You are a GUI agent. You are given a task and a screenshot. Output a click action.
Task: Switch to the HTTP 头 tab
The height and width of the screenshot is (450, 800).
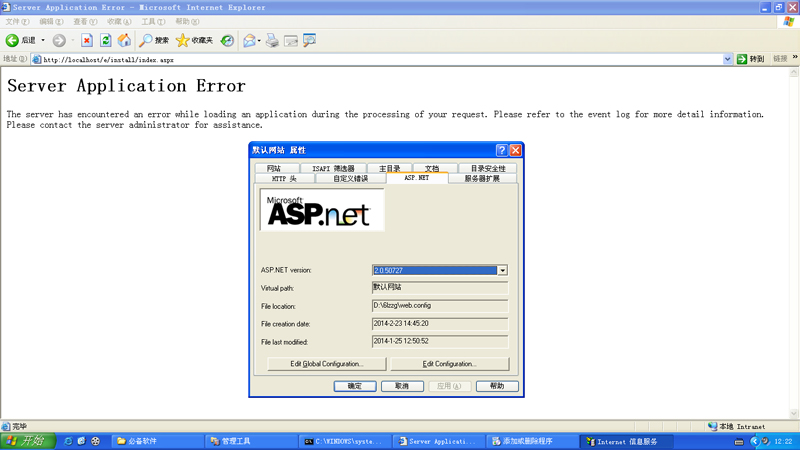284,178
